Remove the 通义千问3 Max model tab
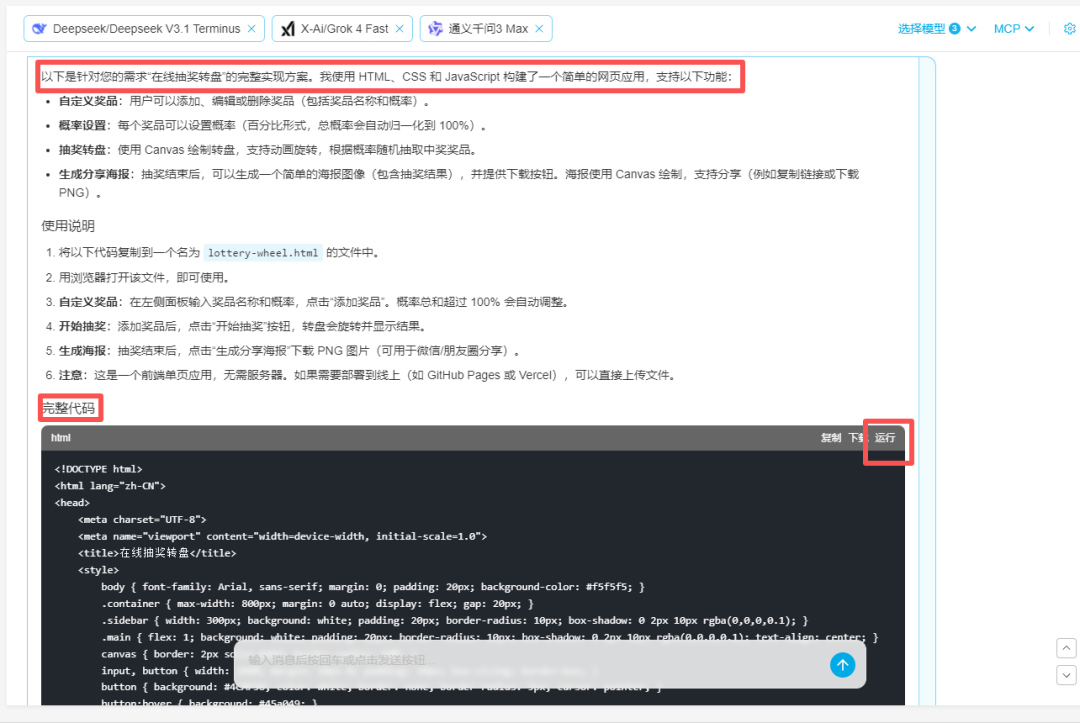Screen dimensions: 1080x723 pyautogui.click(x=540, y=29)
